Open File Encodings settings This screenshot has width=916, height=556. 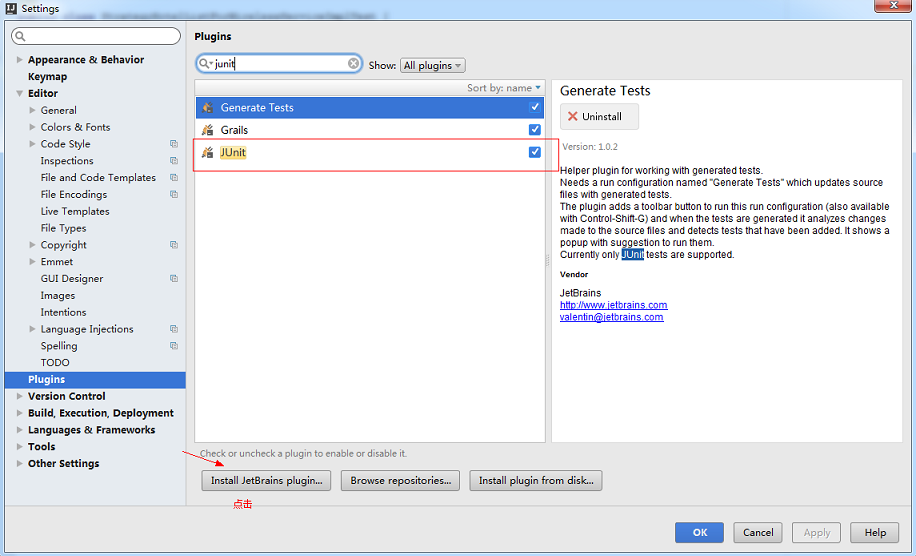point(74,194)
